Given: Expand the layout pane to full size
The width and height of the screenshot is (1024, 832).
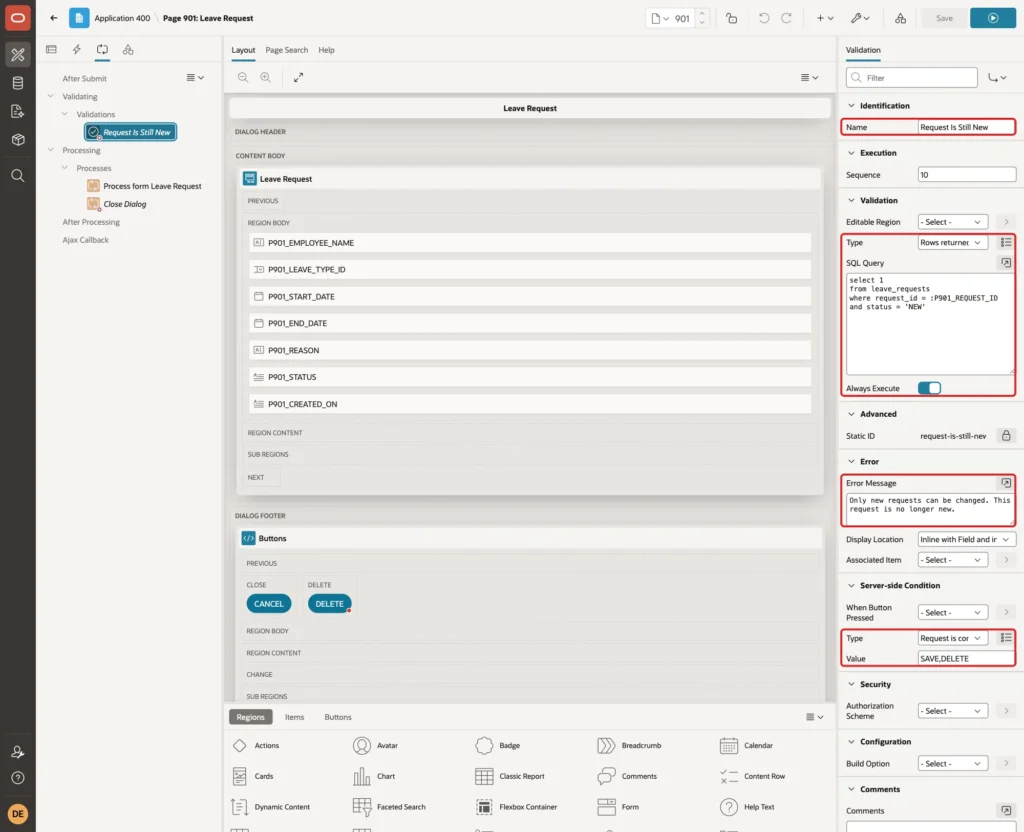Looking at the screenshot, I should point(298,77).
